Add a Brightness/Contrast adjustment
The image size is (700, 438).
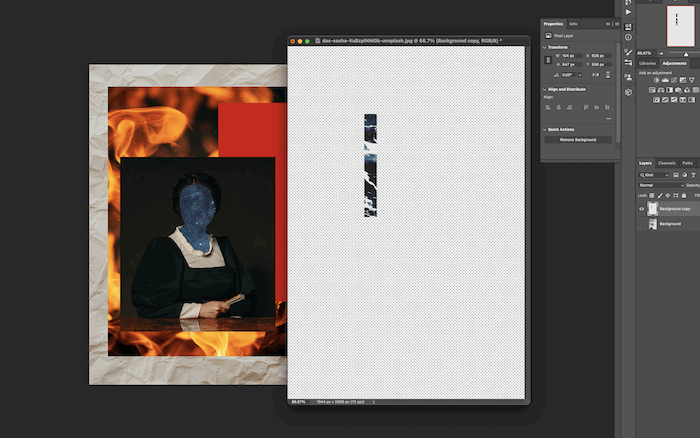pyautogui.click(x=656, y=80)
